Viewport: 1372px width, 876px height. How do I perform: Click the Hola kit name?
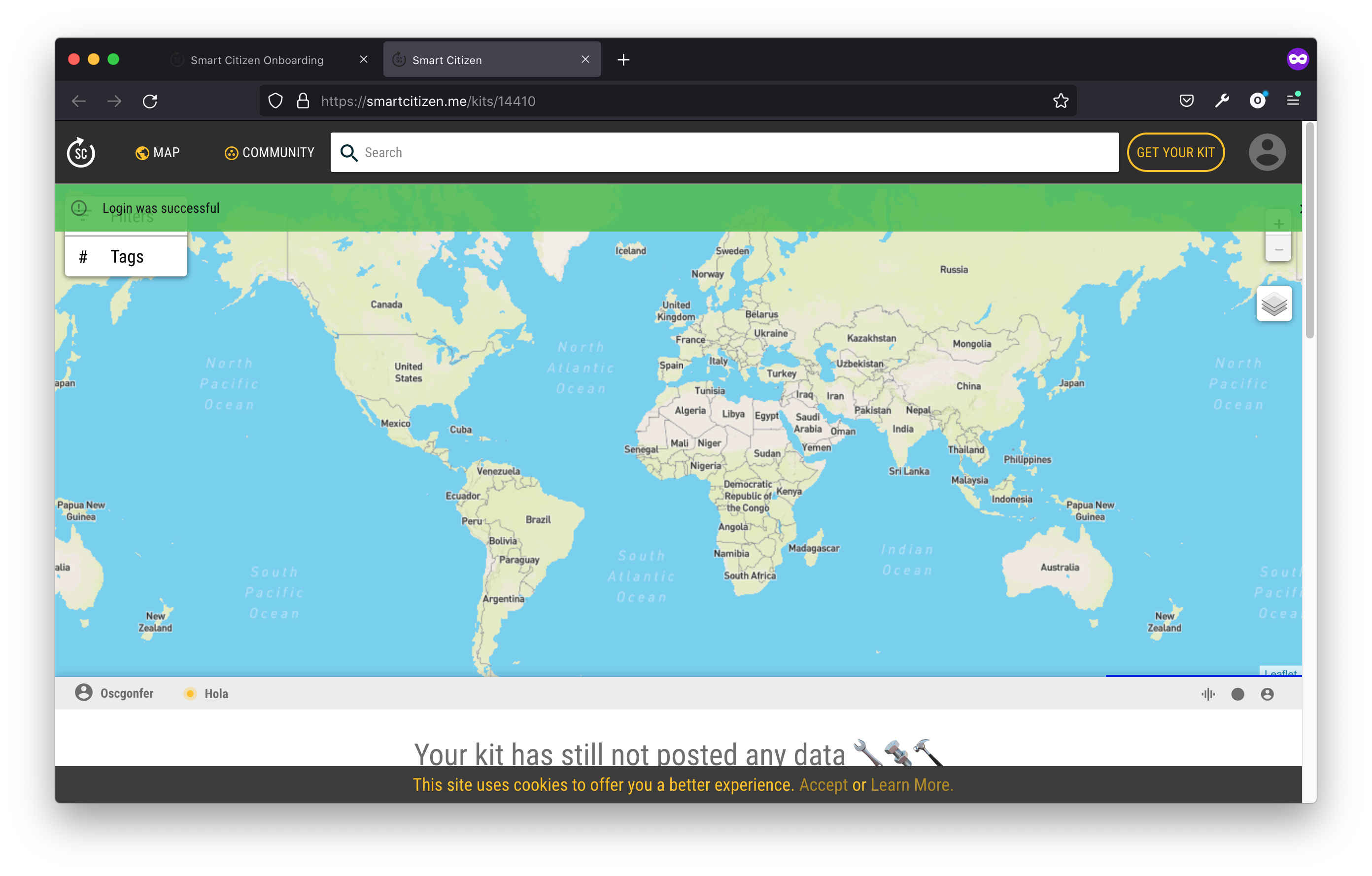tap(216, 694)
